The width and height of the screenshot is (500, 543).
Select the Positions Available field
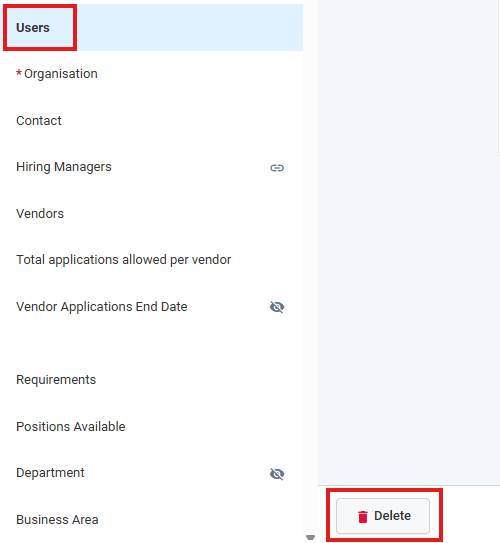coord(153,427)
